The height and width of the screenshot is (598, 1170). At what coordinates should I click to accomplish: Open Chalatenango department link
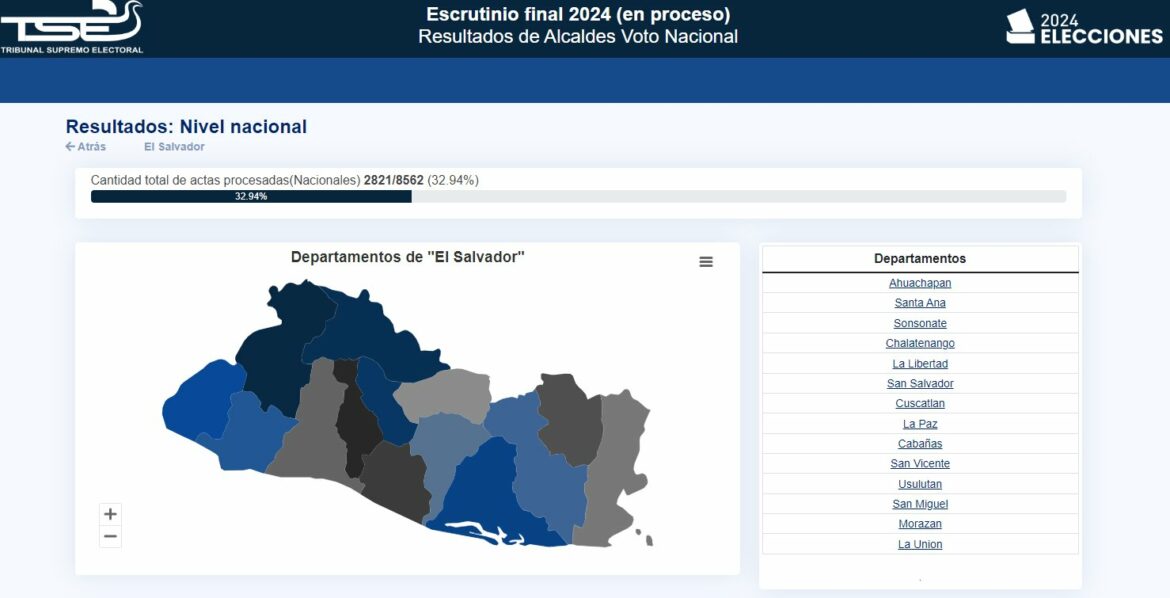point(920,343)
